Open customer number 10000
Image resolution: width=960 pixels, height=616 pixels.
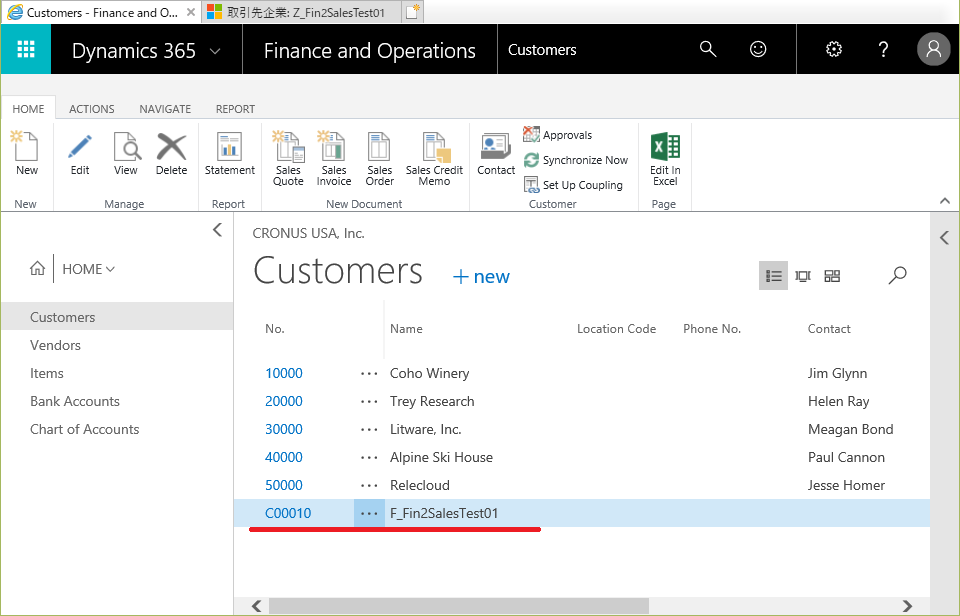283,374
